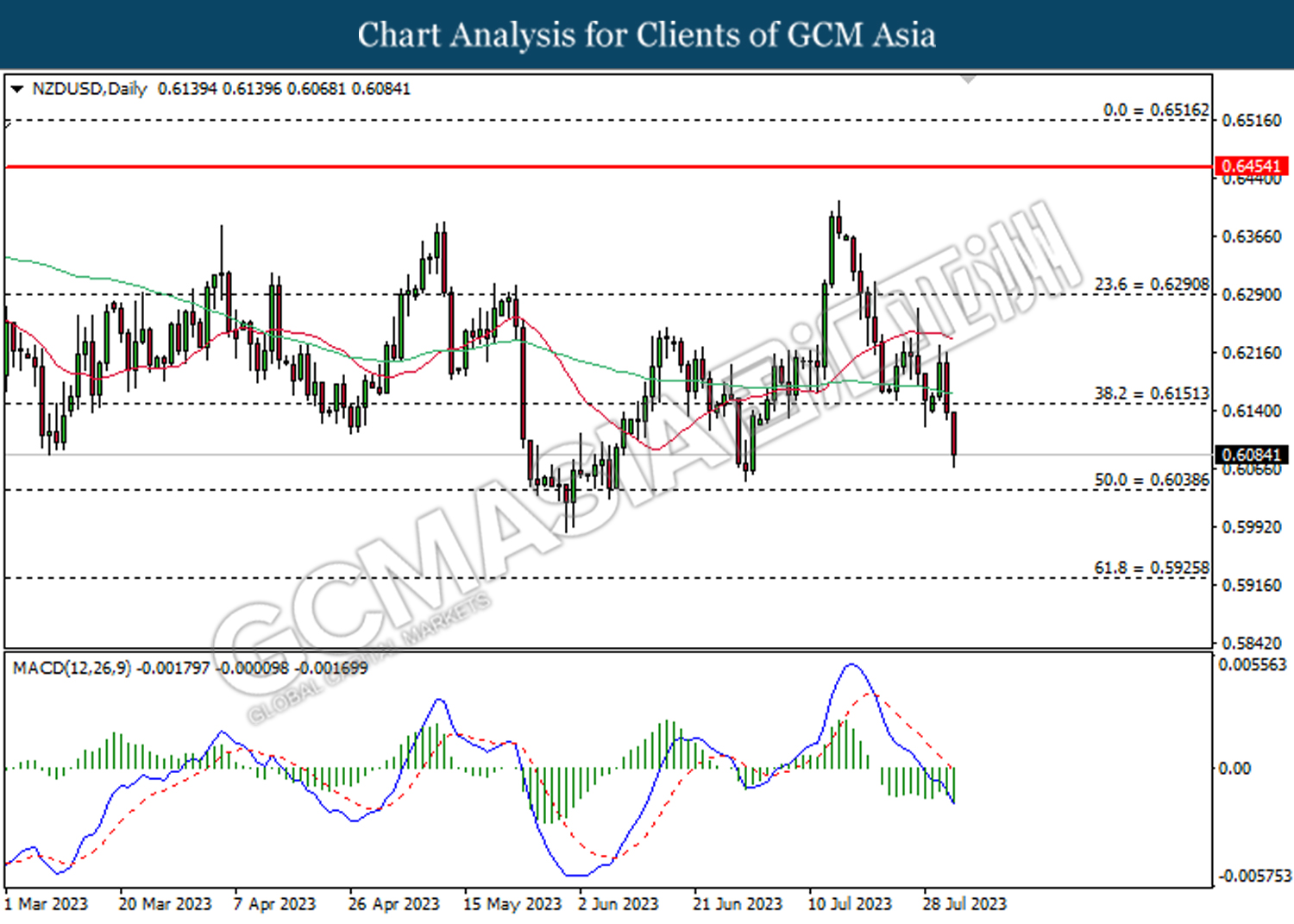Click the Chart Analysis for Clients title
Screen dimensions: 1294x924
click(646, 35)
